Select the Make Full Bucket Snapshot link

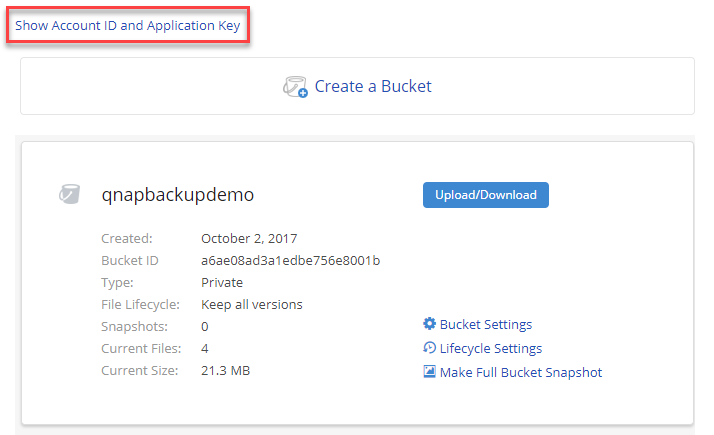point(520,372)
